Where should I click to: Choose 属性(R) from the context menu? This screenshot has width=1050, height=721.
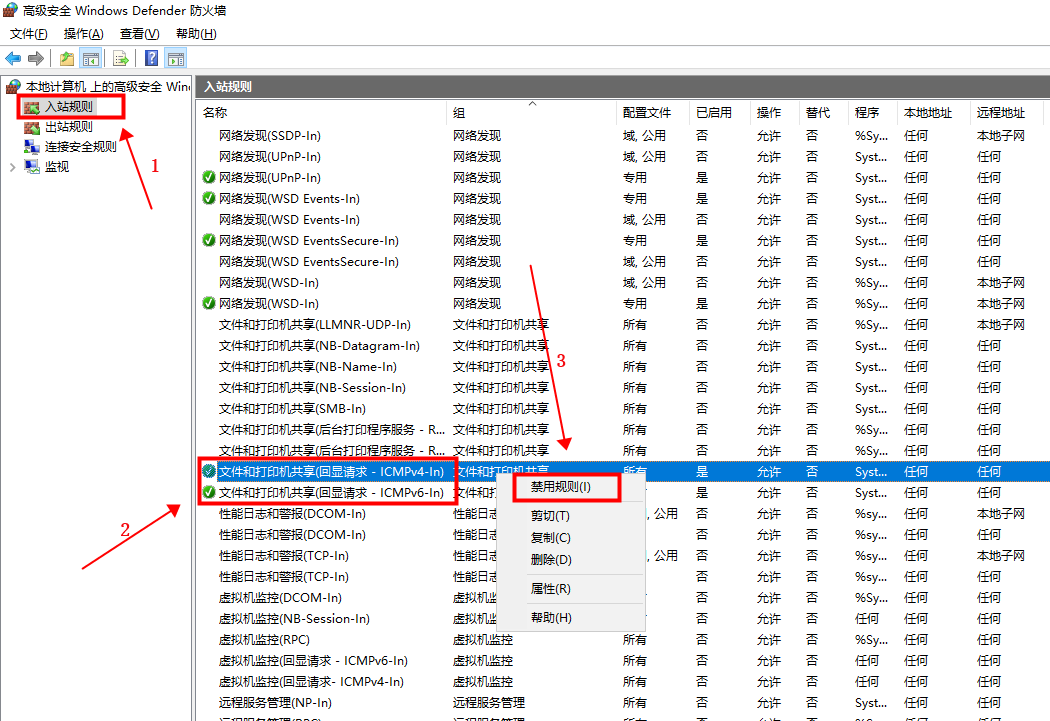tap(550, 588)
